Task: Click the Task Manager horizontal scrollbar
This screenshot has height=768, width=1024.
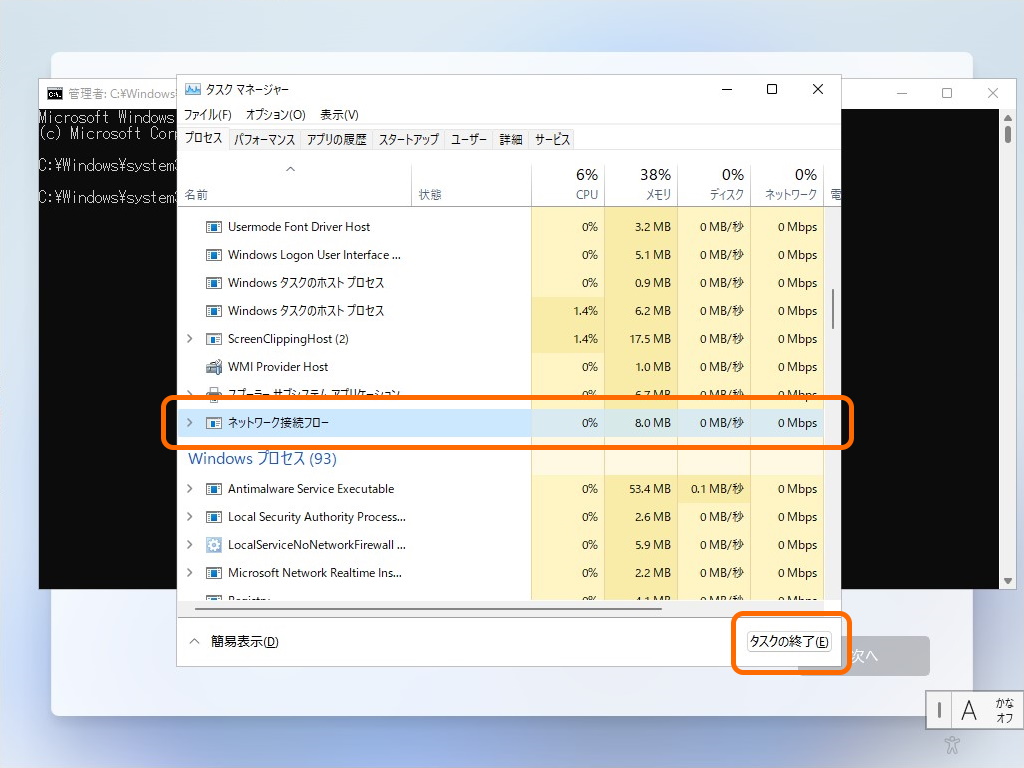Action: (428, 609)
